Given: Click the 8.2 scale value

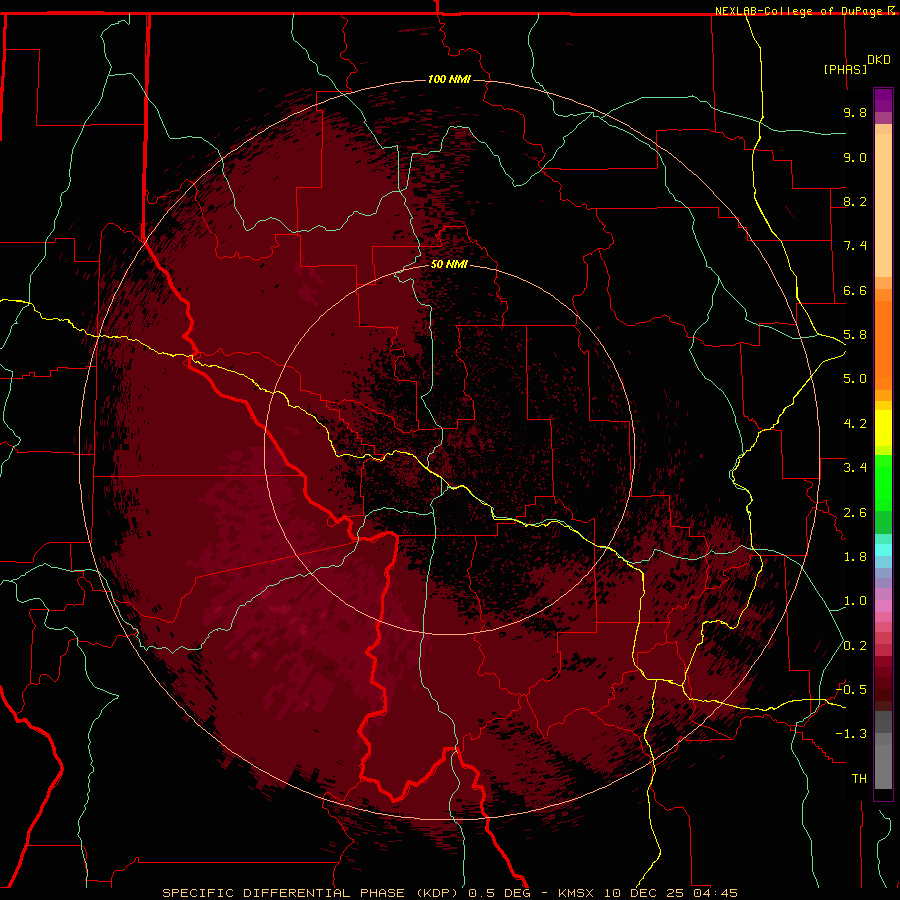Looking at the screenshot, I should click(x=855, y=201).
